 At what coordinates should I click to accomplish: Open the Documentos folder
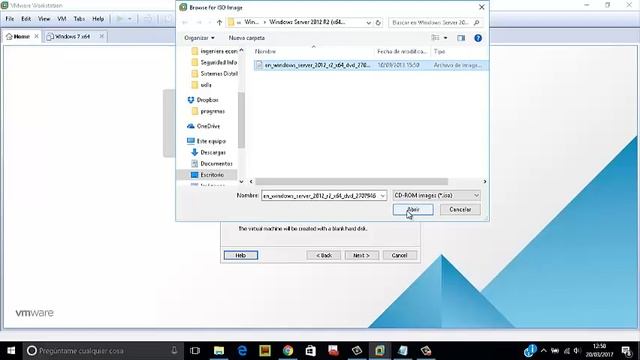(x=212, y=164)
